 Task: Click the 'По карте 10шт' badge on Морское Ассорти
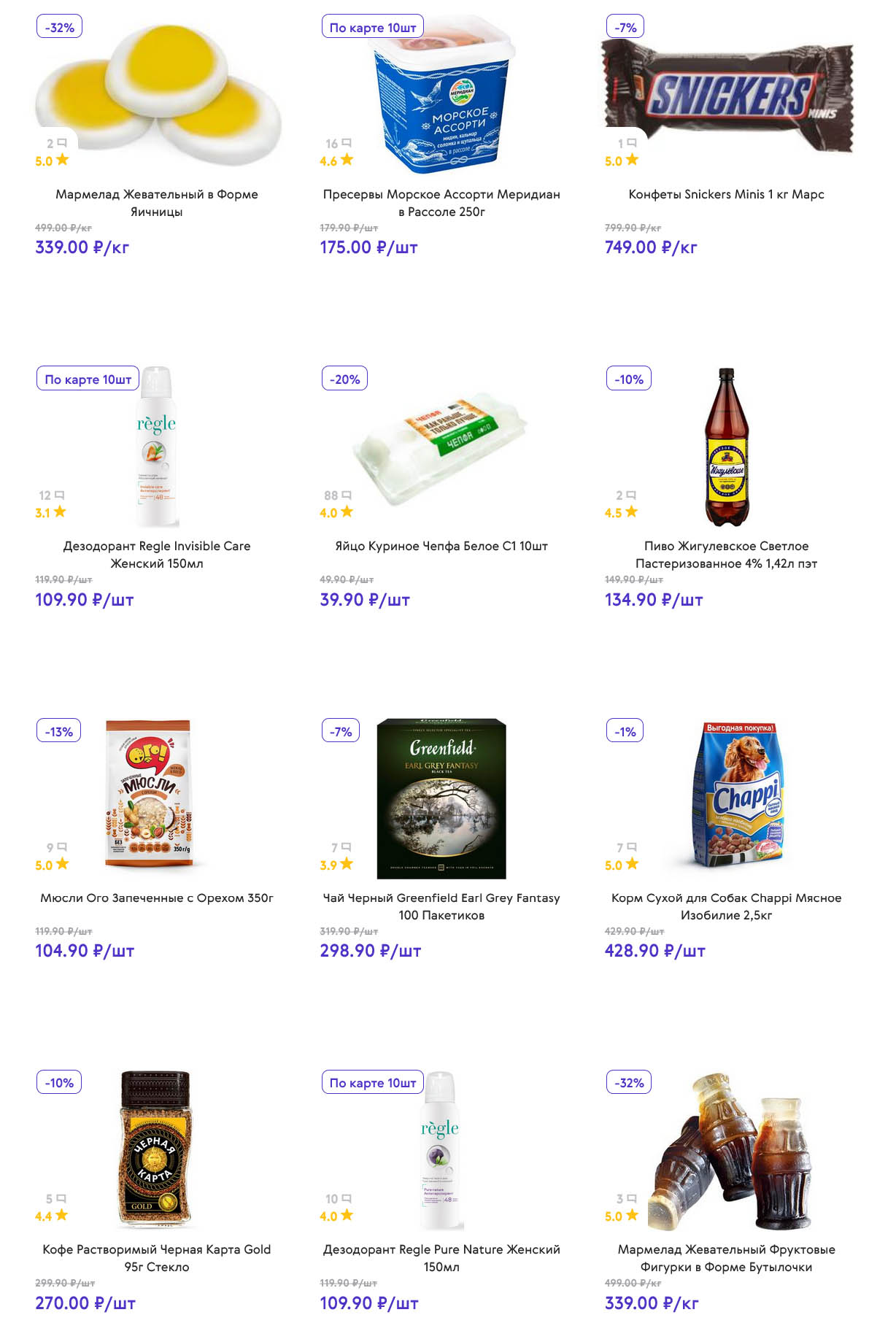tap(373, 28)
